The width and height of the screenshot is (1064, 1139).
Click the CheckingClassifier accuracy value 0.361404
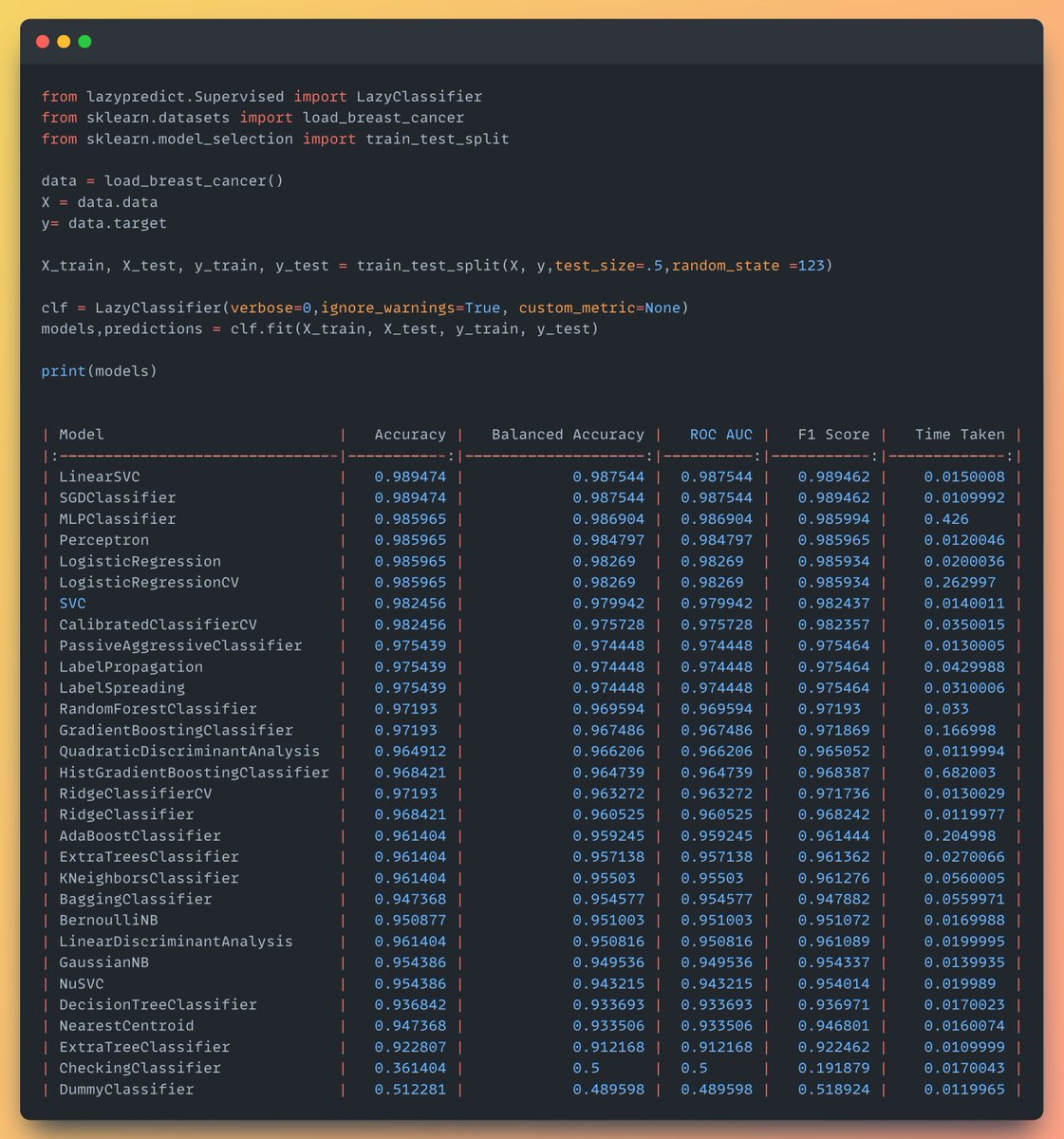click(410, 1068)
